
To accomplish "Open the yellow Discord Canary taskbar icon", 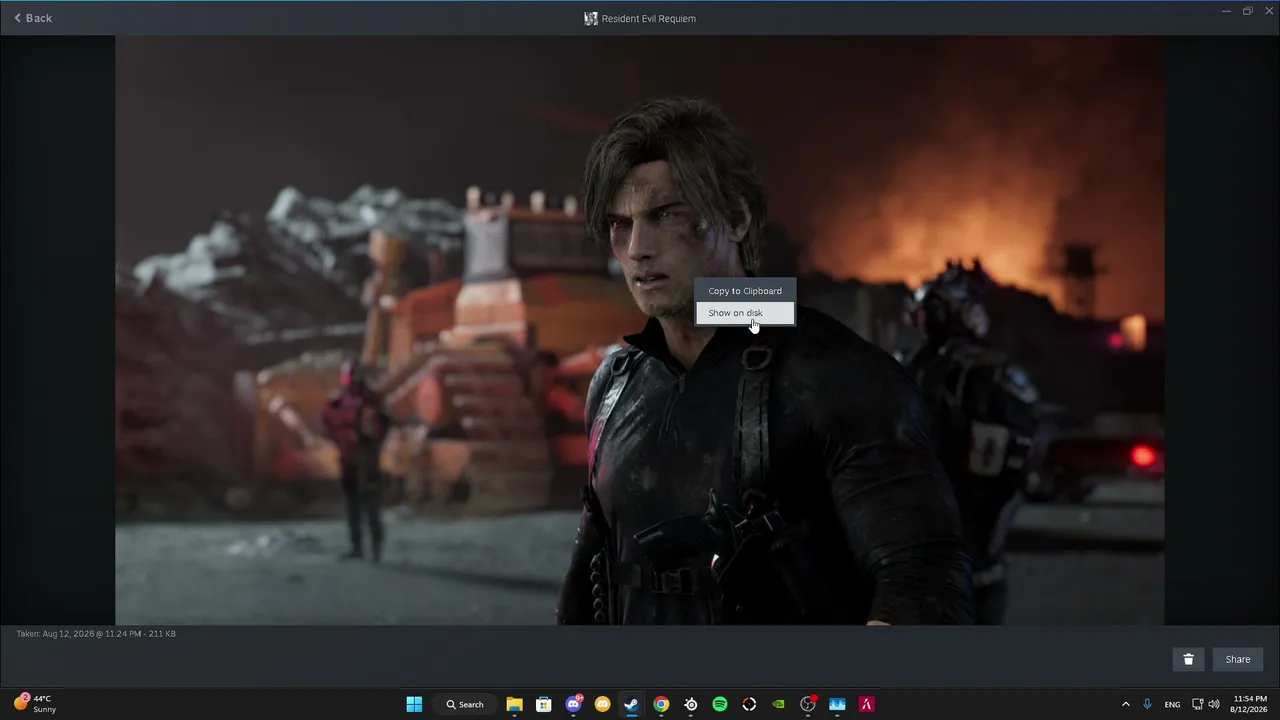I will [602, 704].
